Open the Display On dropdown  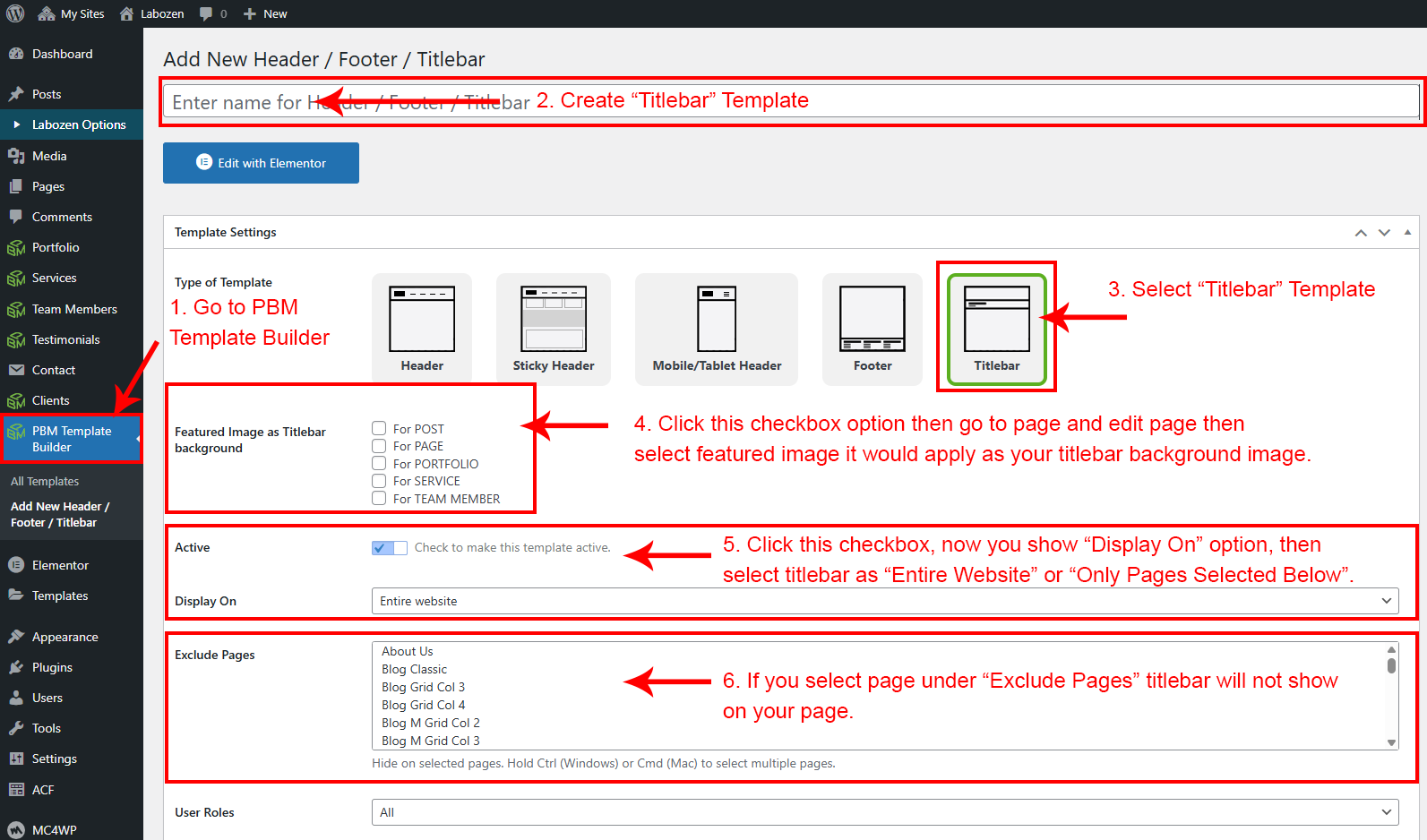(x=884, y=601)
